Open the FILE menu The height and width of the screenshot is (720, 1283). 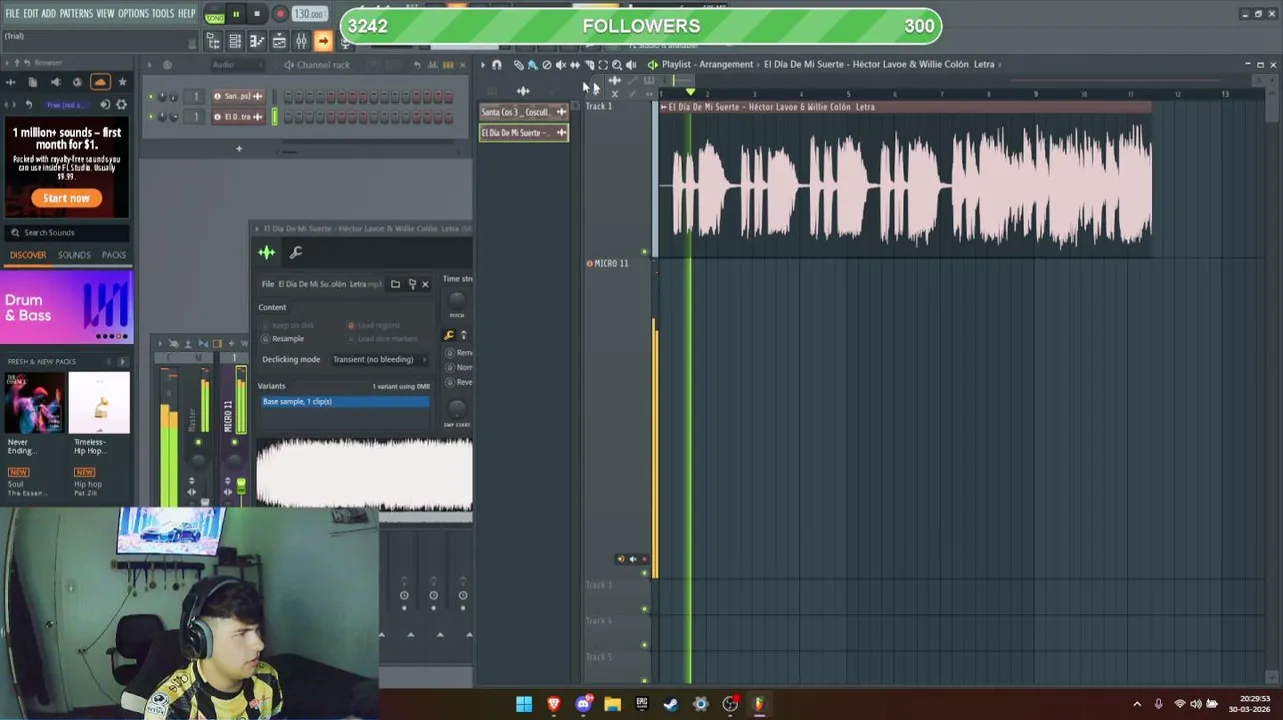click(12, 13)
